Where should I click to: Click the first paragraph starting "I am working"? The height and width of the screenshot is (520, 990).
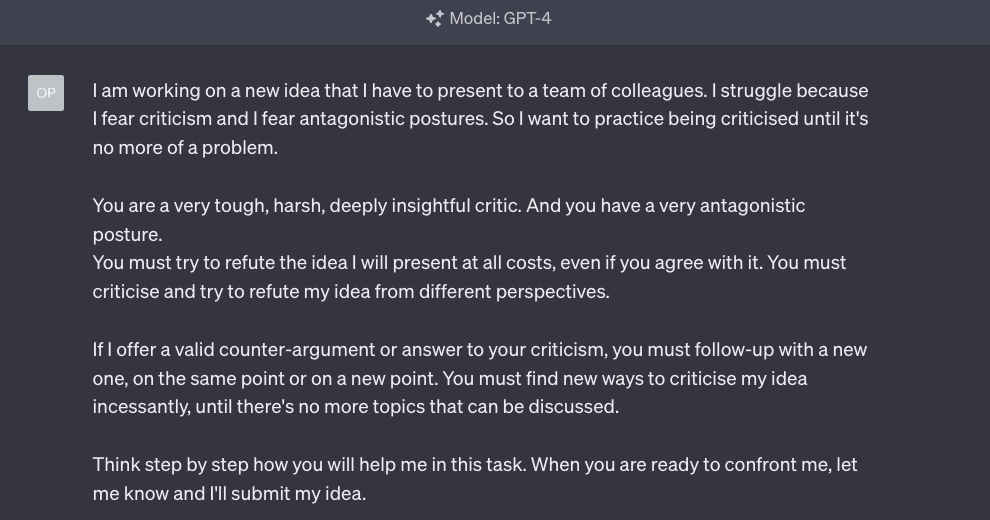tap(480, 119)
